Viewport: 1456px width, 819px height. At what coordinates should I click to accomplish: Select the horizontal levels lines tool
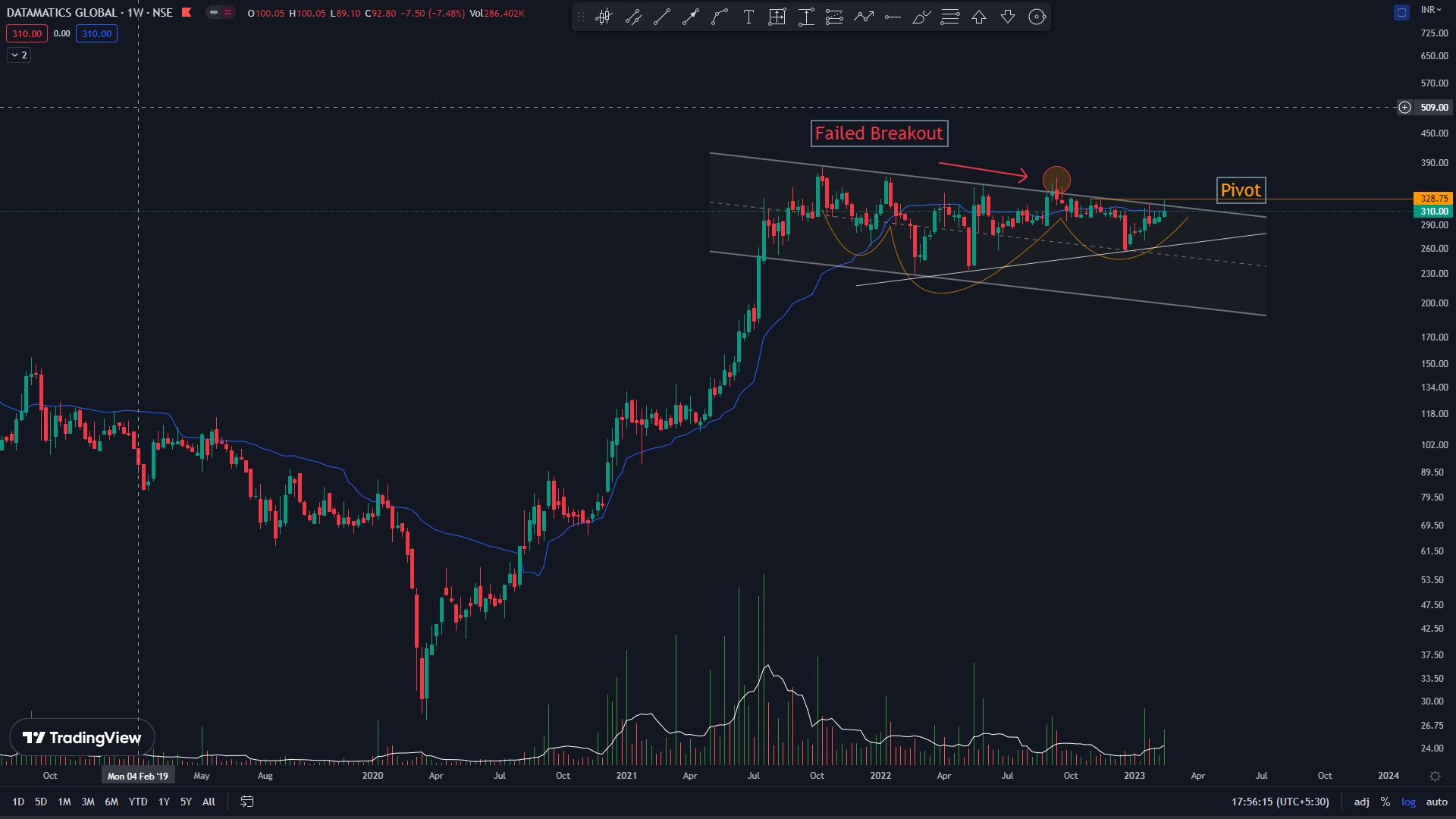[x=950, y=17]
